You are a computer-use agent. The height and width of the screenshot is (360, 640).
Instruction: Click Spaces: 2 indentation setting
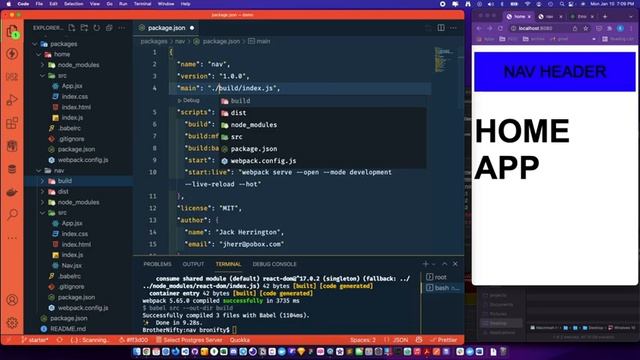[362, 340]
